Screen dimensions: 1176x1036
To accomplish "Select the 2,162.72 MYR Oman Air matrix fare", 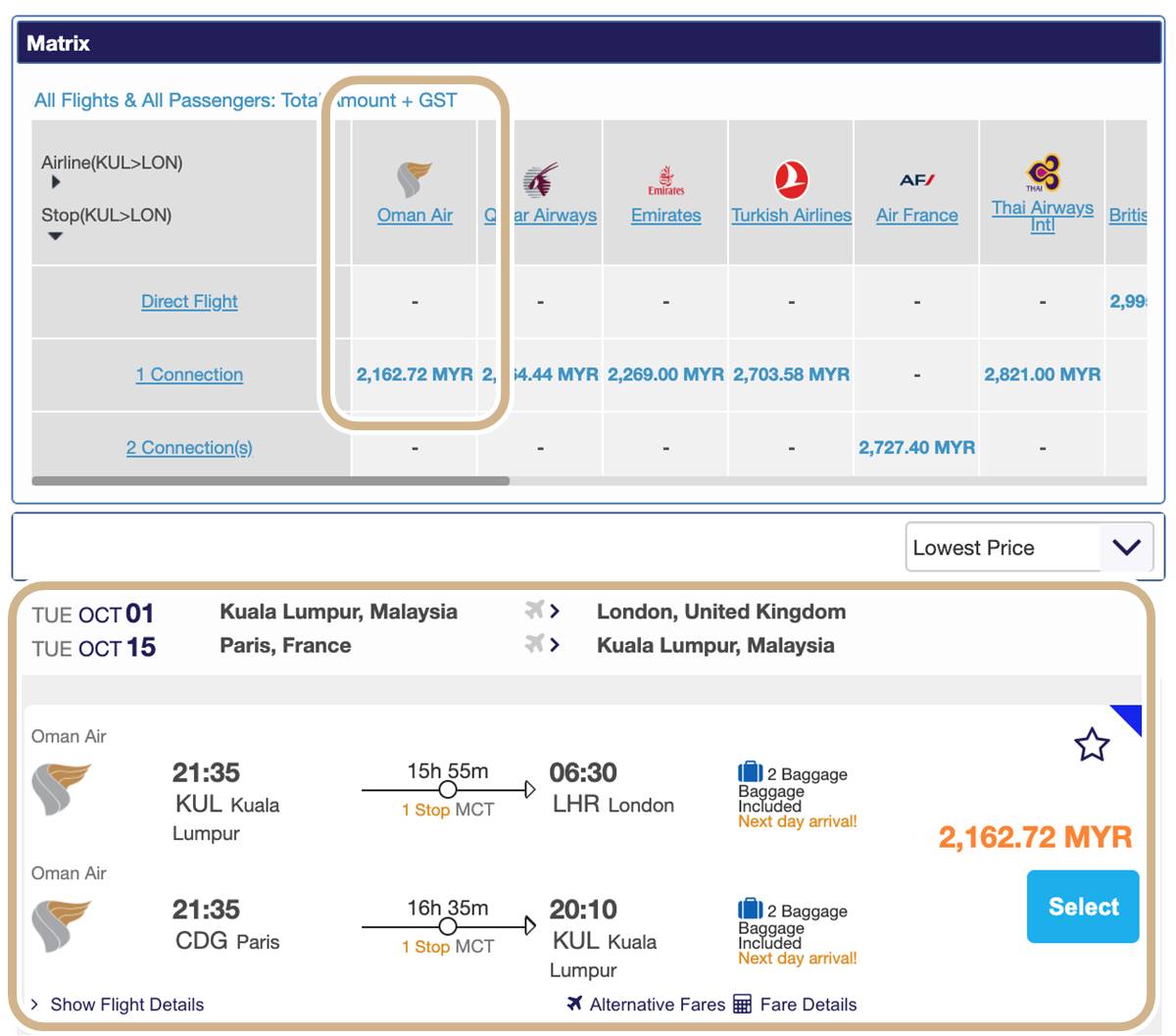I will (415, 374).
